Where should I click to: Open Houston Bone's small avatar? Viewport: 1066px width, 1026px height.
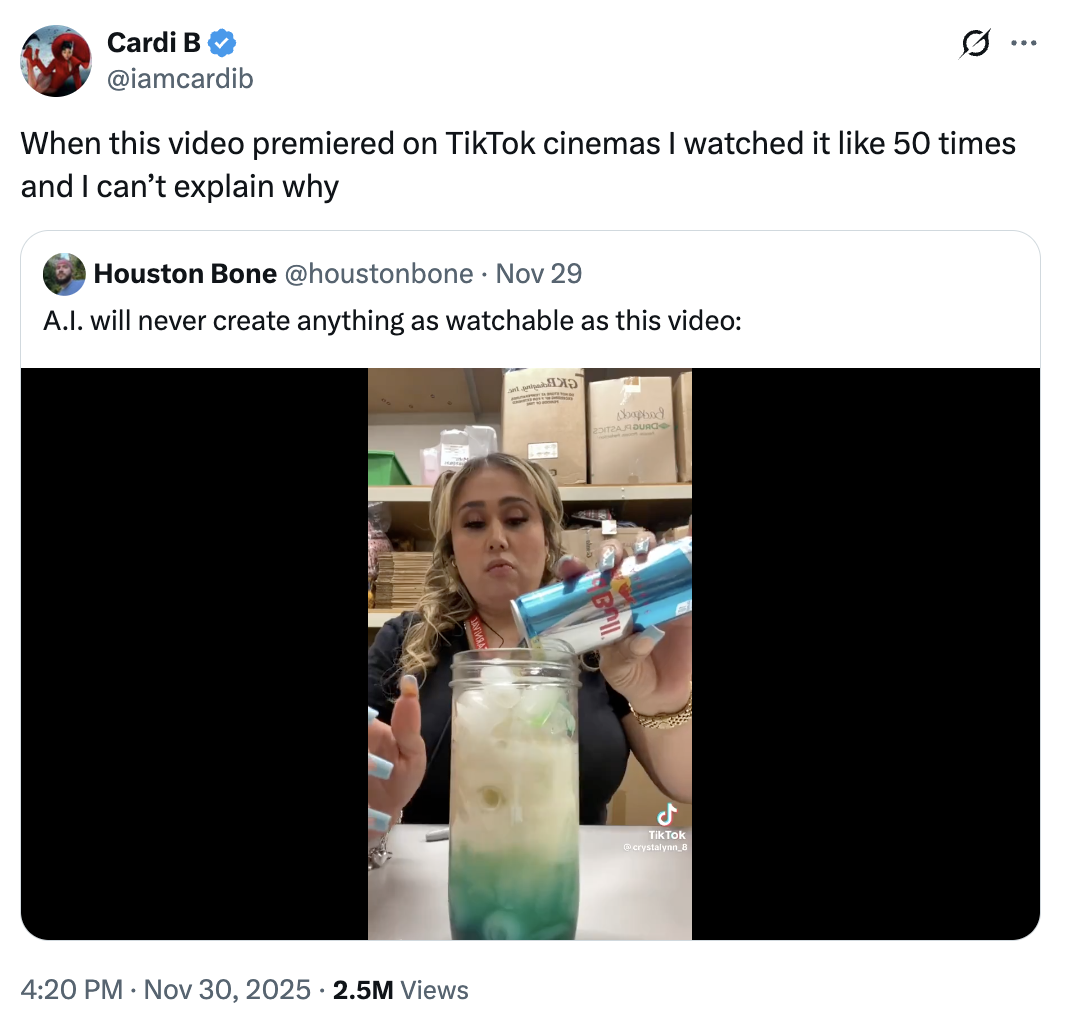coord(64,274)
